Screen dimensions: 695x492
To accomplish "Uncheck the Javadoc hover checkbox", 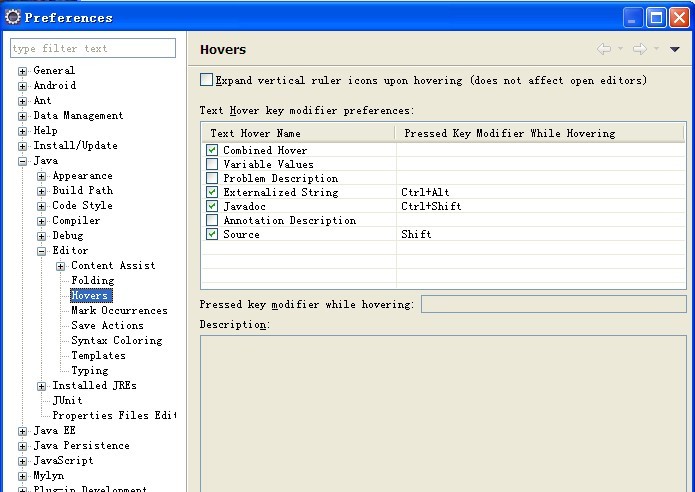I will [212, 206].
